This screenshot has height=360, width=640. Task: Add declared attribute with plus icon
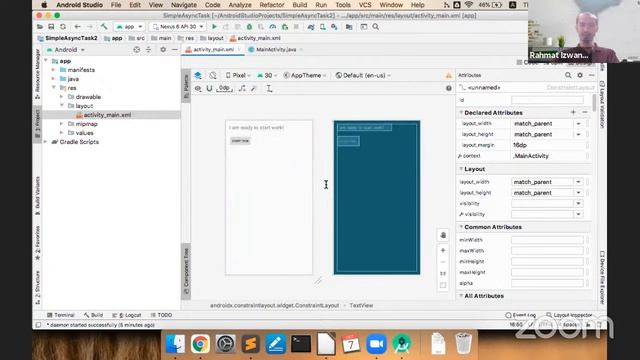(x=573, y=112)
